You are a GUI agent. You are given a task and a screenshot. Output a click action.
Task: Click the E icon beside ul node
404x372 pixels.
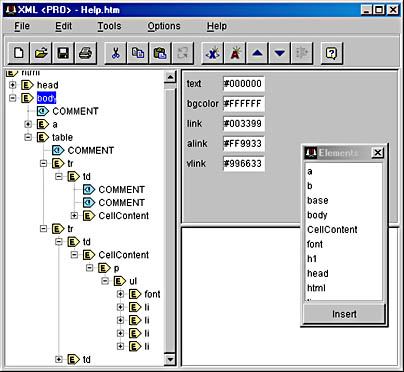tap(120, 281)
